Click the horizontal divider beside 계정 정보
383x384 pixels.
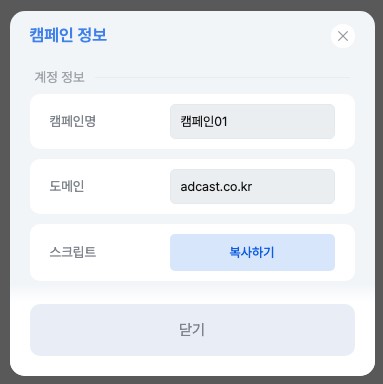click(x=223, y=77)
